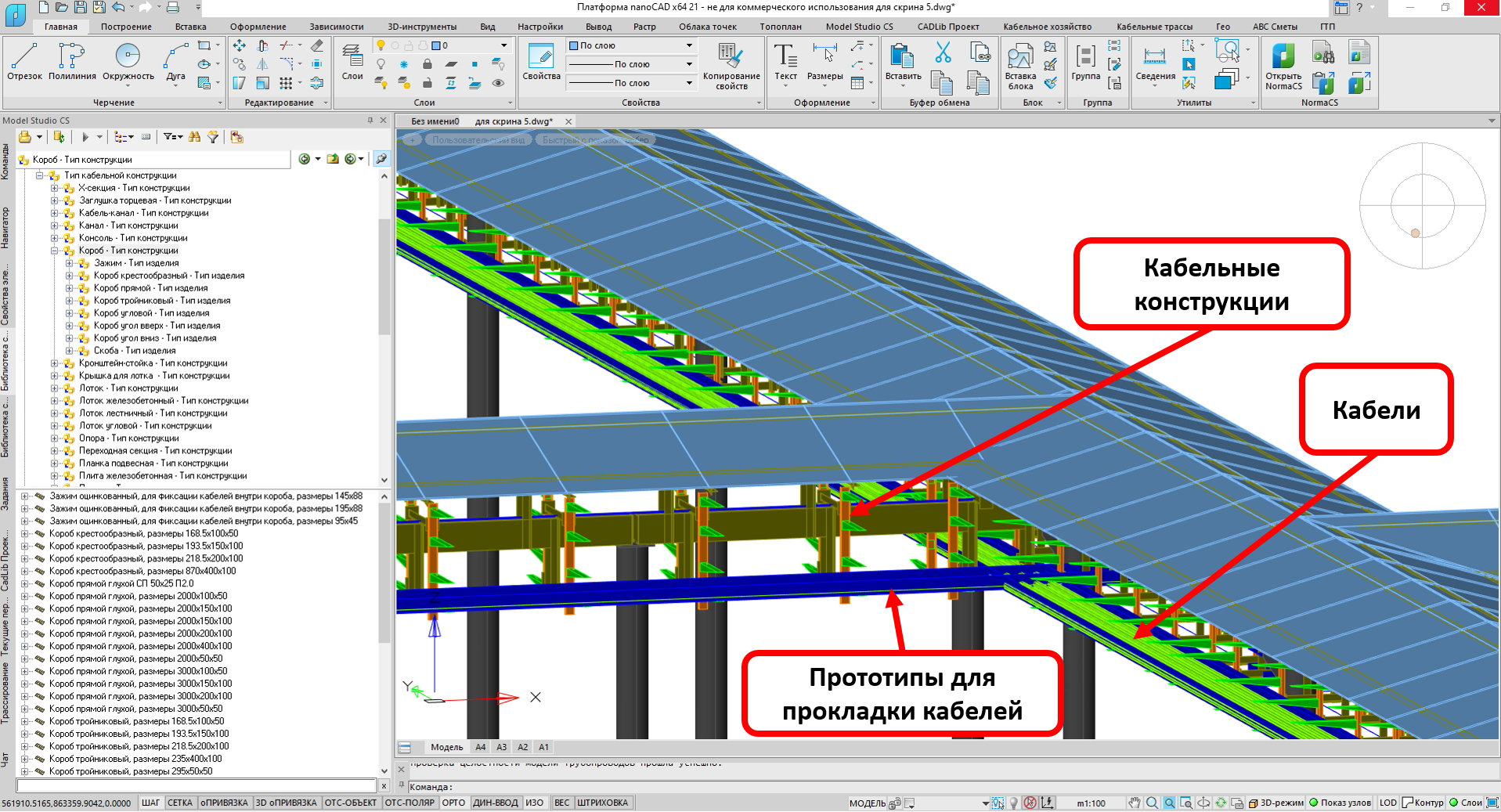Toggle ОРТО mode in status bar

[453, 803]
